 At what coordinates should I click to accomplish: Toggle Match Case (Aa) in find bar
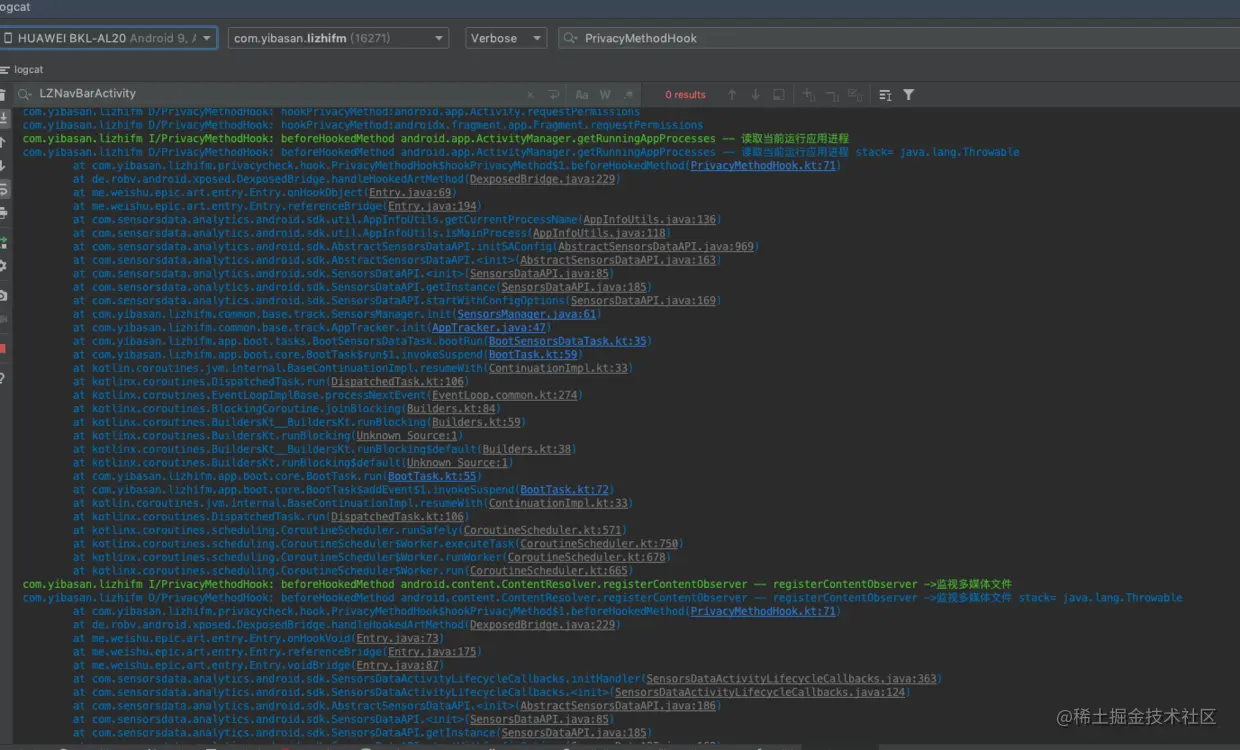581,94
